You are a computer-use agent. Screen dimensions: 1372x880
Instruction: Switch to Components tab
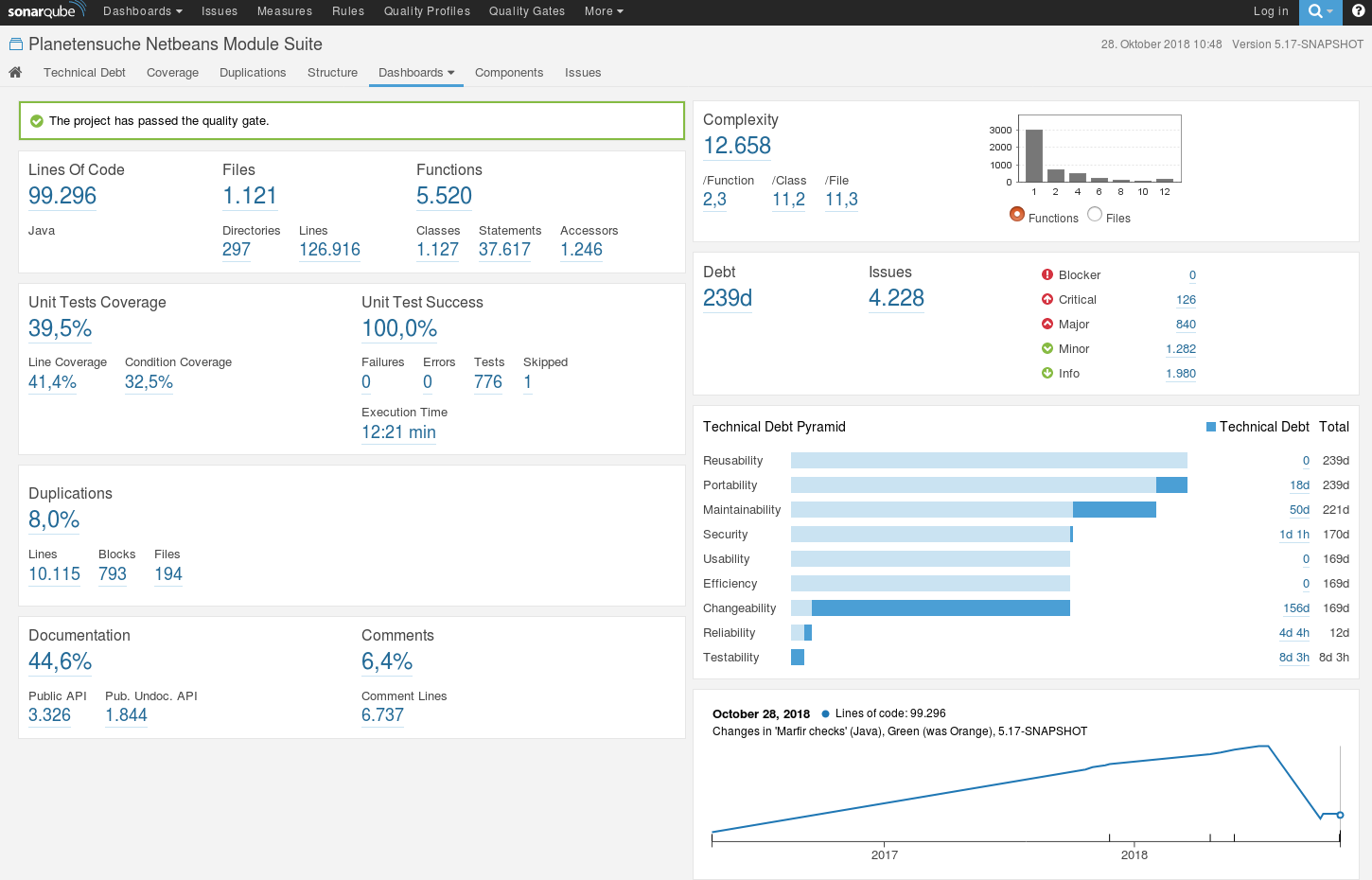click(x=509, y=72)
